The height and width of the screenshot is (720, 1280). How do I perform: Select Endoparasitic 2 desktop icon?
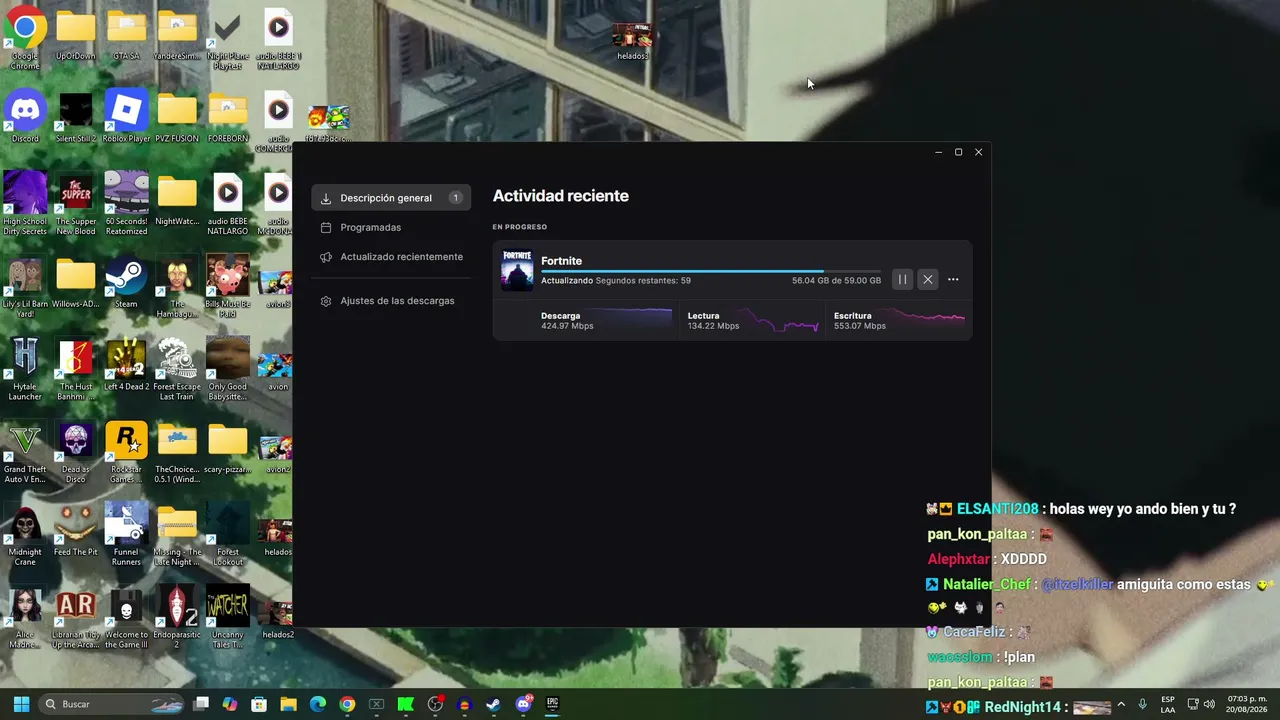point(177,618)
